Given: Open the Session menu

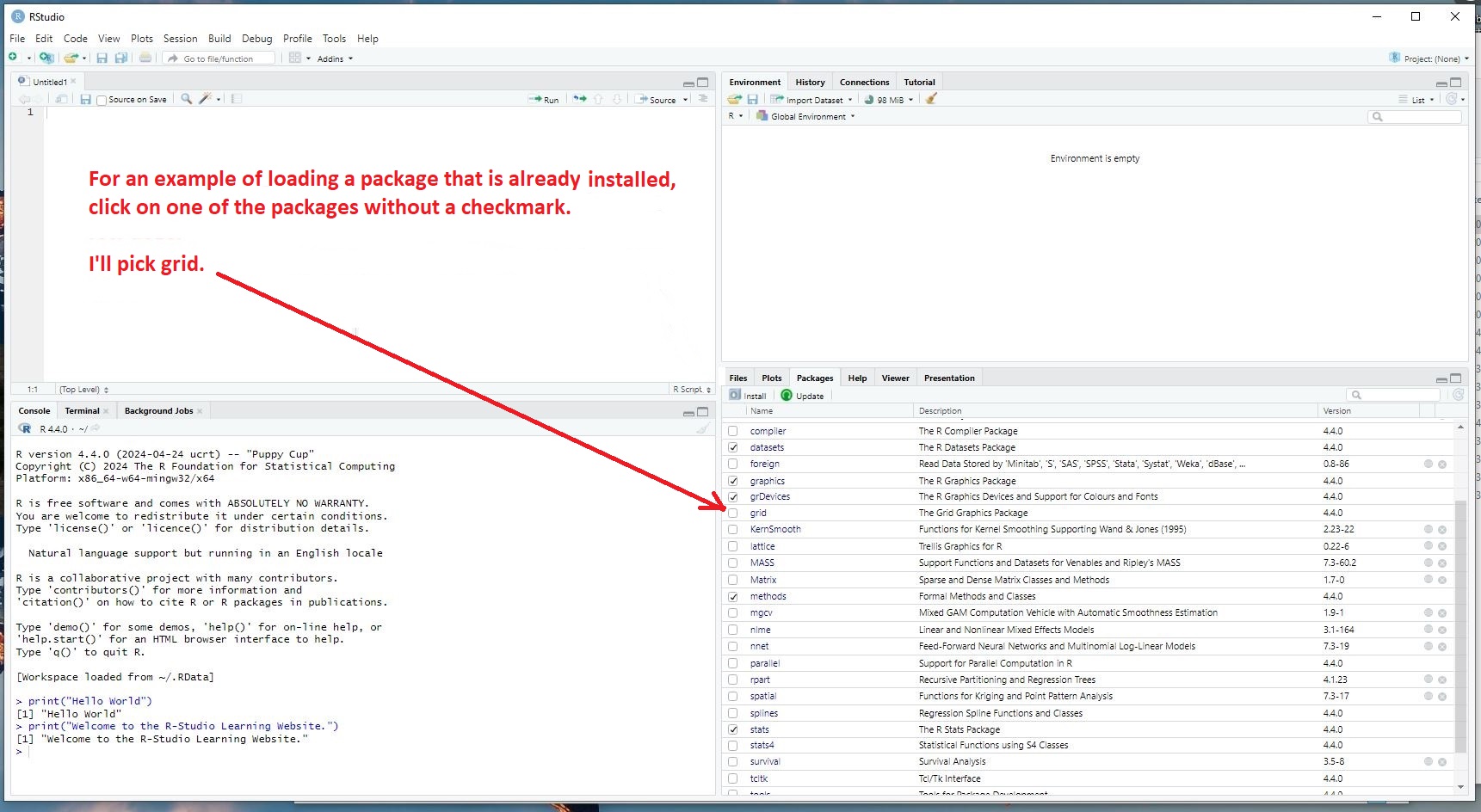Looking at the screenshot, I should tap(180, 39).
